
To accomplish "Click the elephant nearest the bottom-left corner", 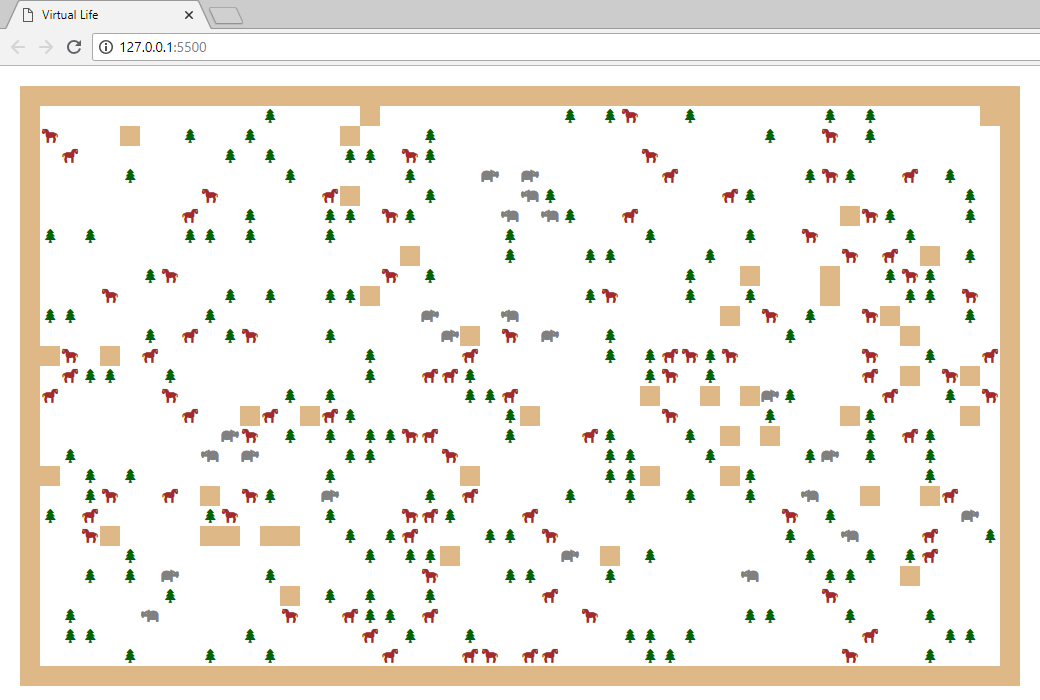I will pyautogui.click(x=150, y=616).
